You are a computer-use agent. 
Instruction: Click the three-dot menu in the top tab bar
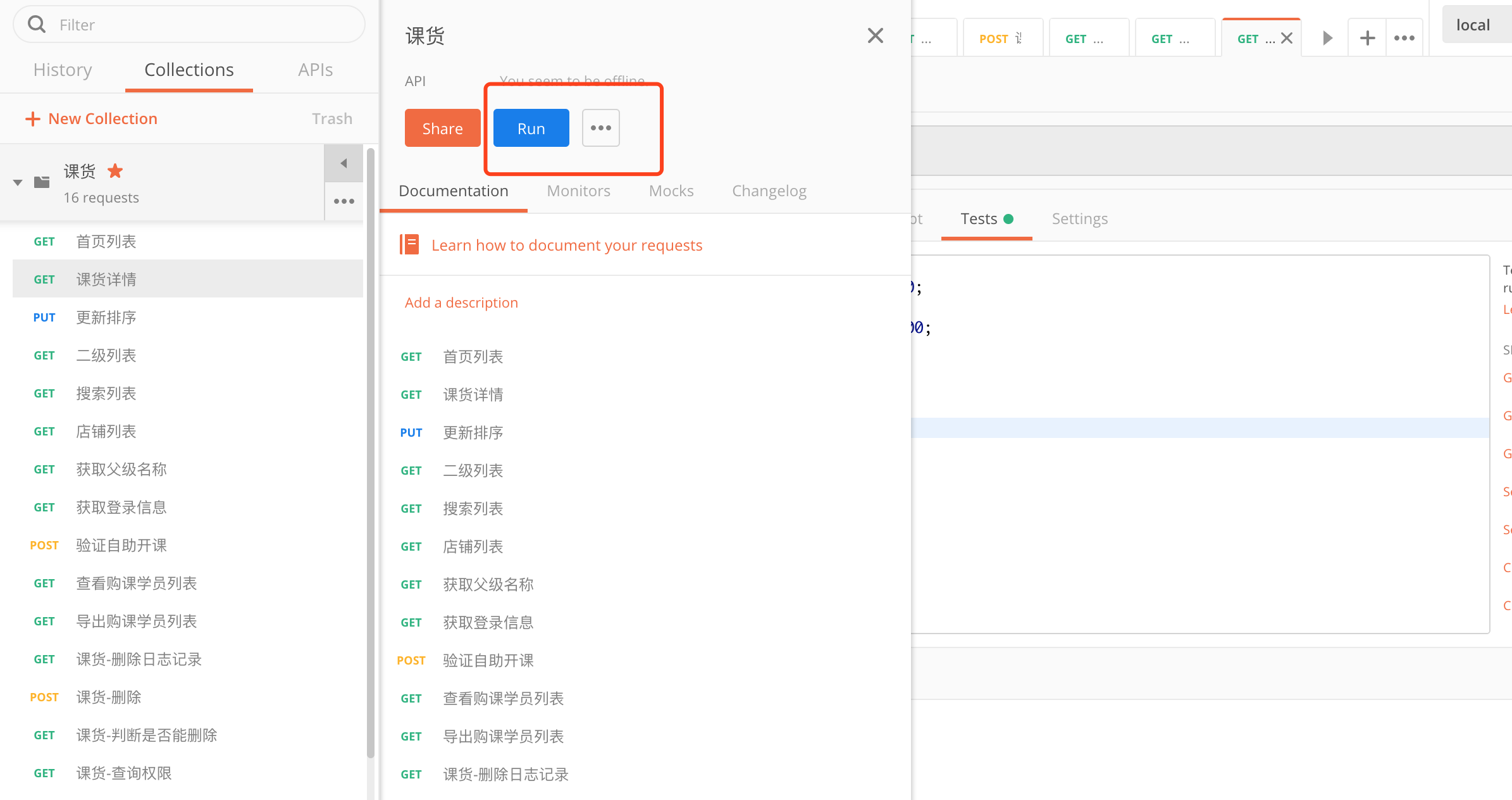tap(1405, 38)
